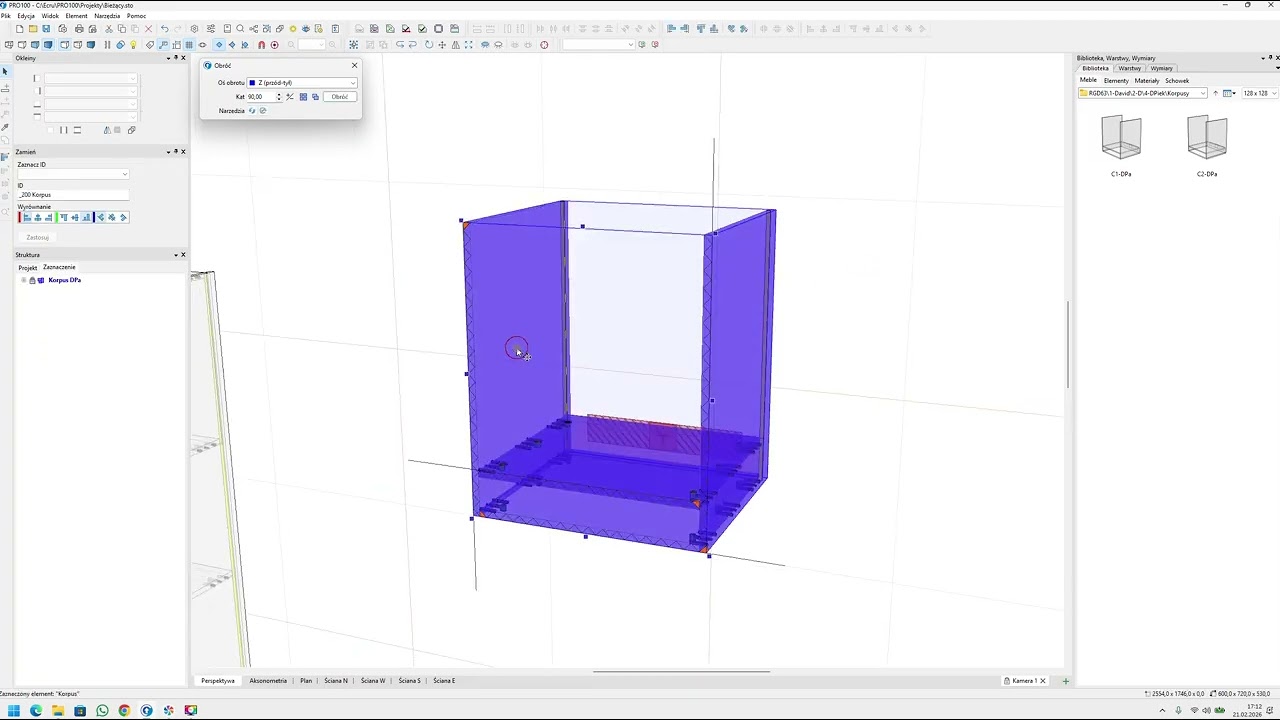
Task: Click the horizontal scrollbar below the 3D view
Action: [x=682, y=672]
